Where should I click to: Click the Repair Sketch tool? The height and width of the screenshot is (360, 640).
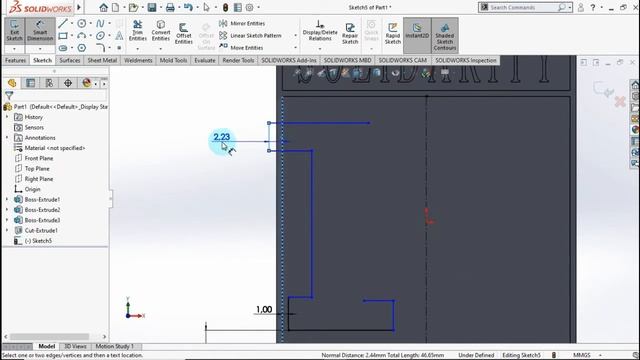[x=350, y=33]
